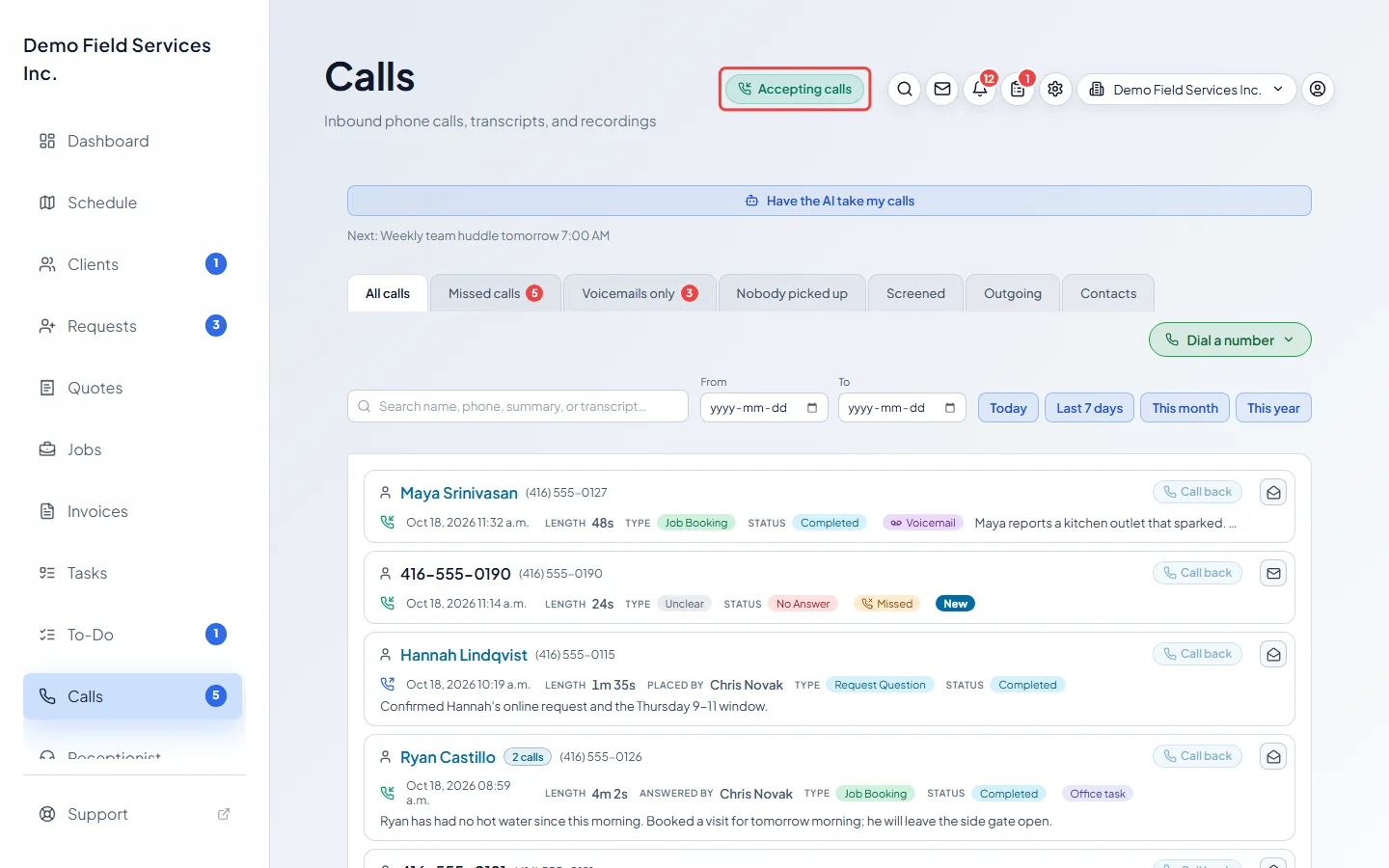This screenshot has height=868, width=1389.
Task: Open notifications bell with 12 badge
Action: point(980,89)
